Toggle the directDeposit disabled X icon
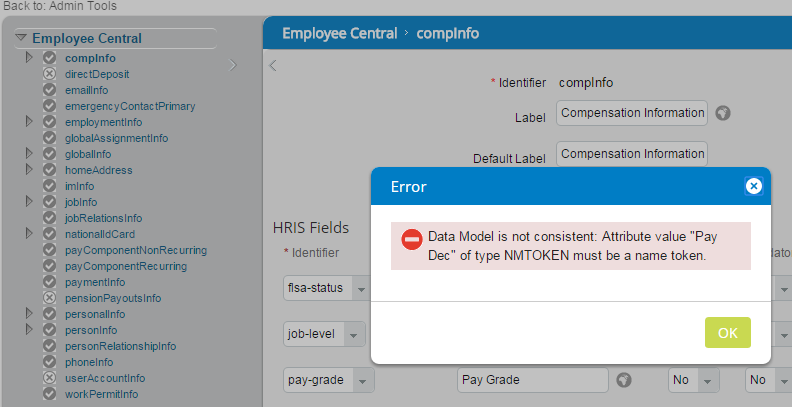The width and height of the screenshot is (792, 407). tap(49, 74)
